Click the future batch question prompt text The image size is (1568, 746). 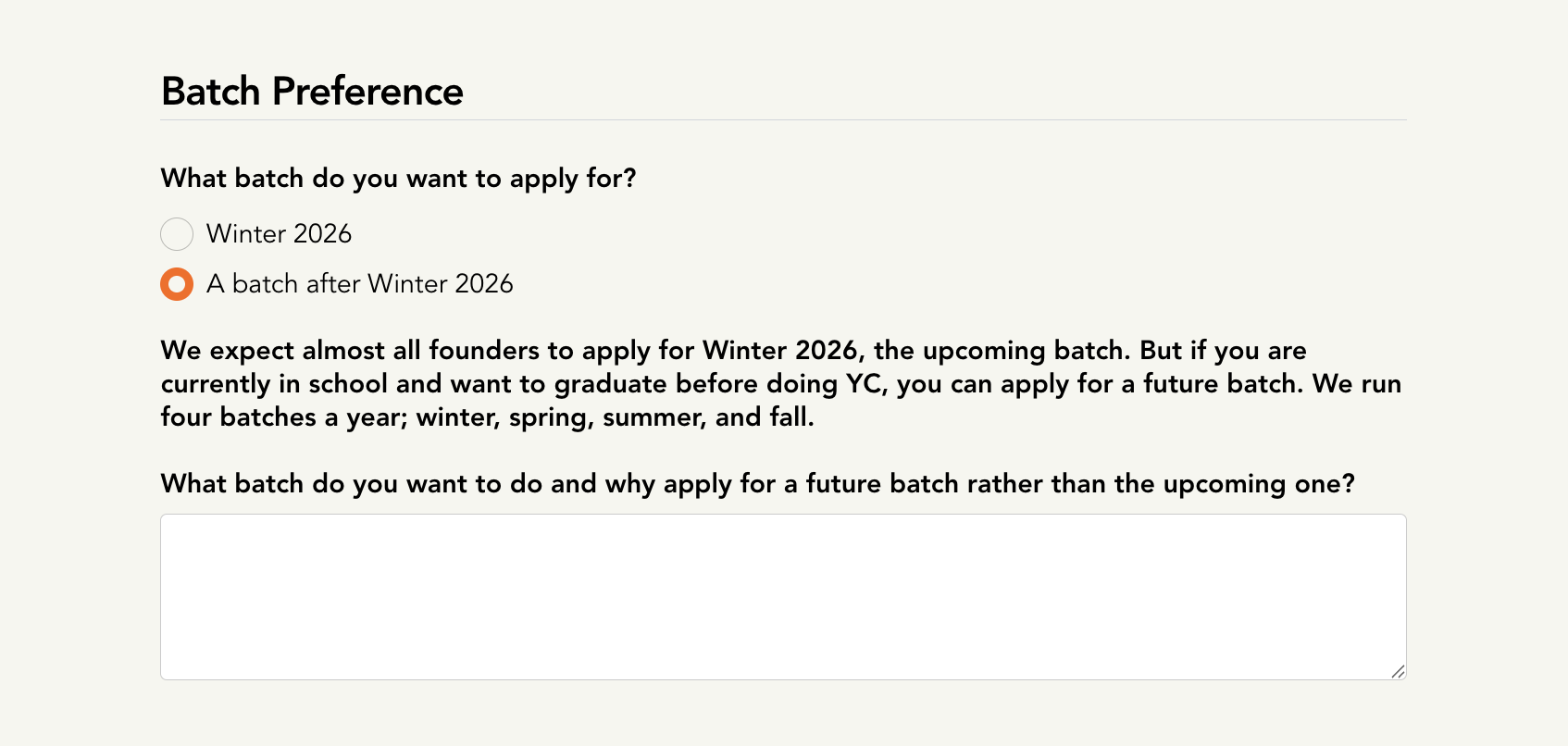757,483
